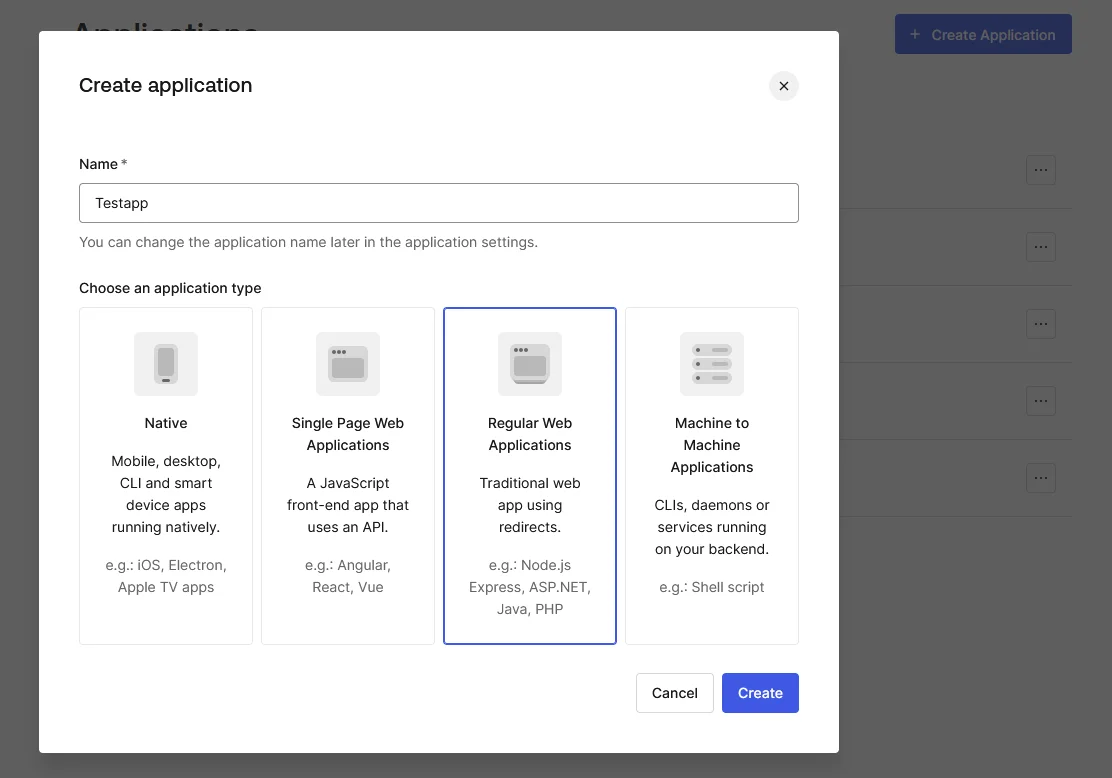Click the plus icon inside Create Application button
Image resolution: width=1112 pixels, height=778 pixels.
pyautogui.click(x=914, y=33)
